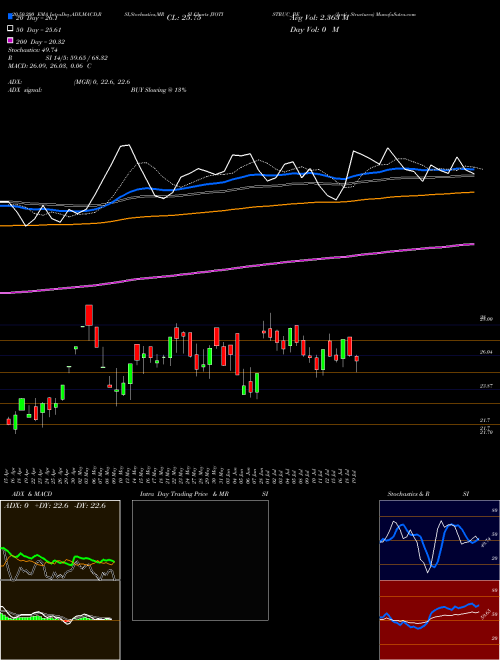Viewport: 500px width, 660px height.
Task: Click the '23.87' price axis label
Action: (x=486, y=386)
